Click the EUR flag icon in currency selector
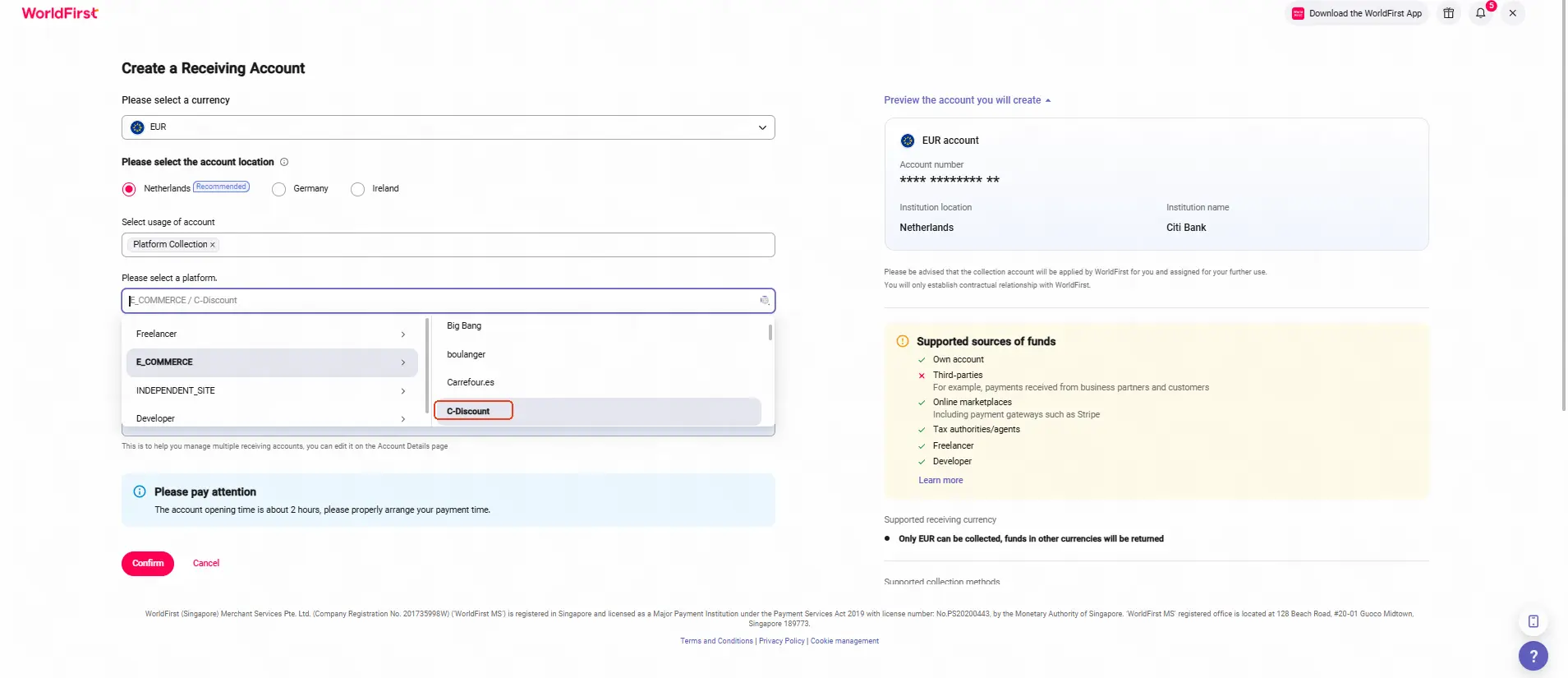The height and width of the screenshot is (678, 1568). click(137, 127)
